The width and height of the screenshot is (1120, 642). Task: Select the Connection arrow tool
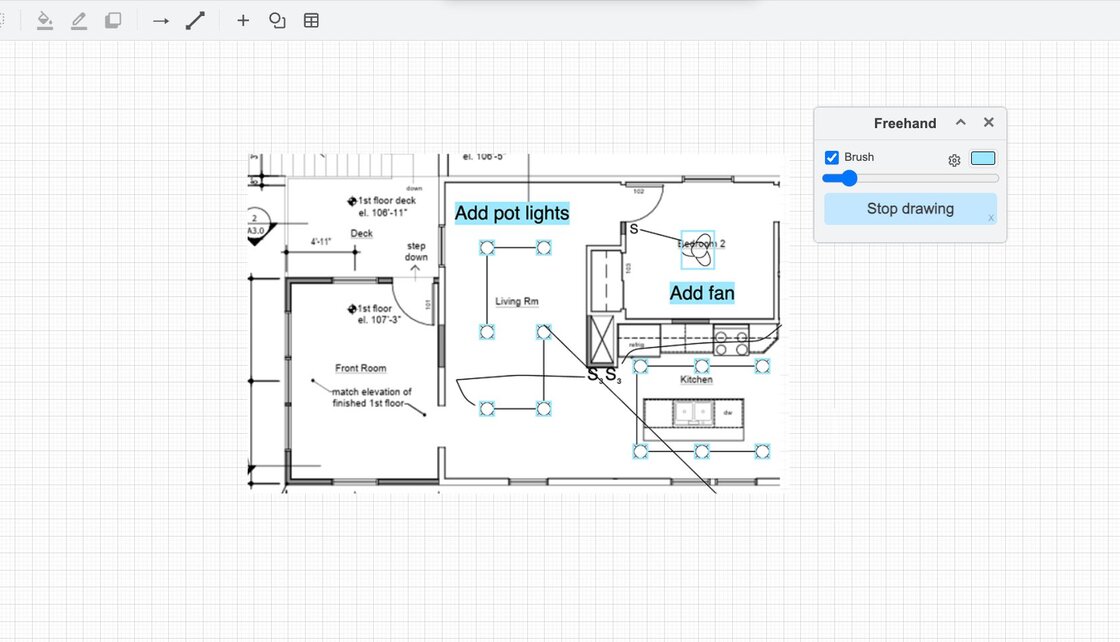[160, 20]
